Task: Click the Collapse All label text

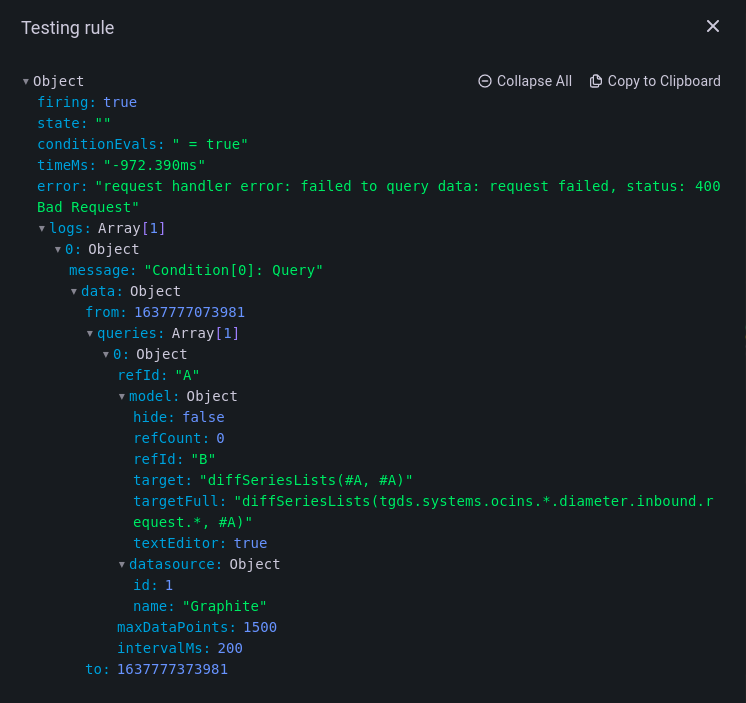Action: point(534,81)
